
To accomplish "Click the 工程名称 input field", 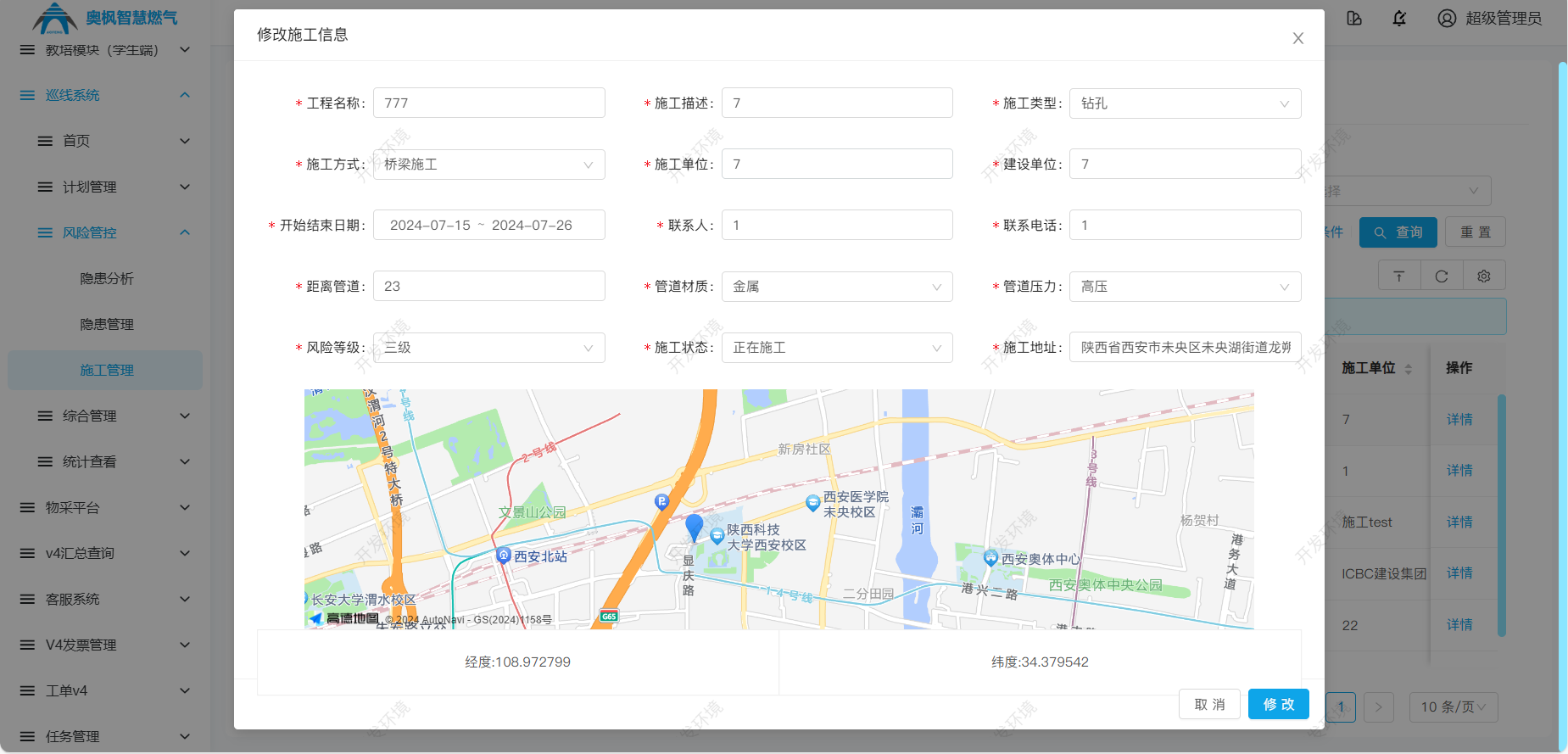I will pos(489,103).
